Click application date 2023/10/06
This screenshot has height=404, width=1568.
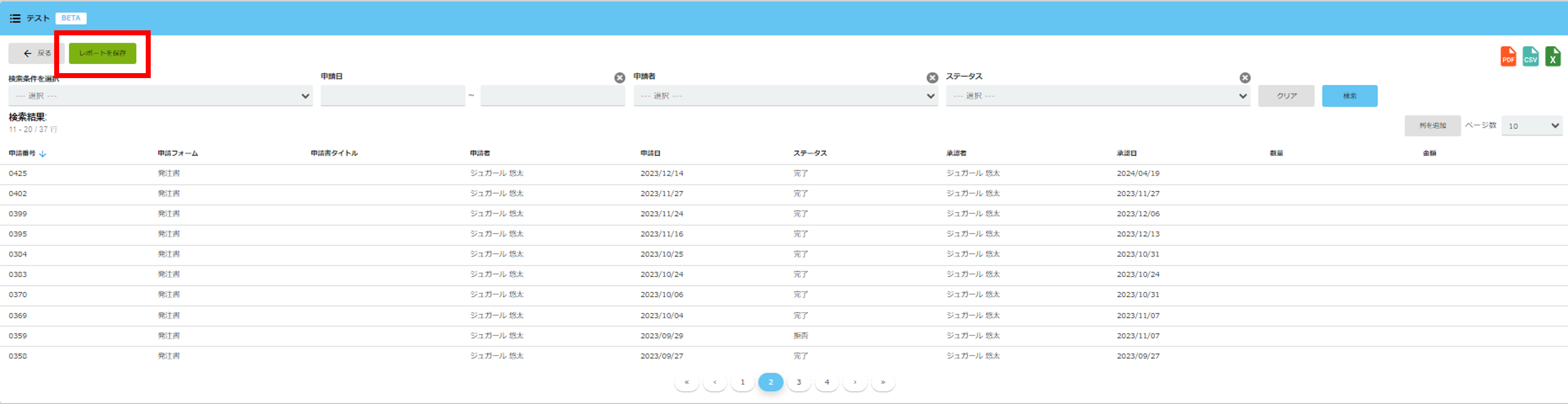[662, 294]
